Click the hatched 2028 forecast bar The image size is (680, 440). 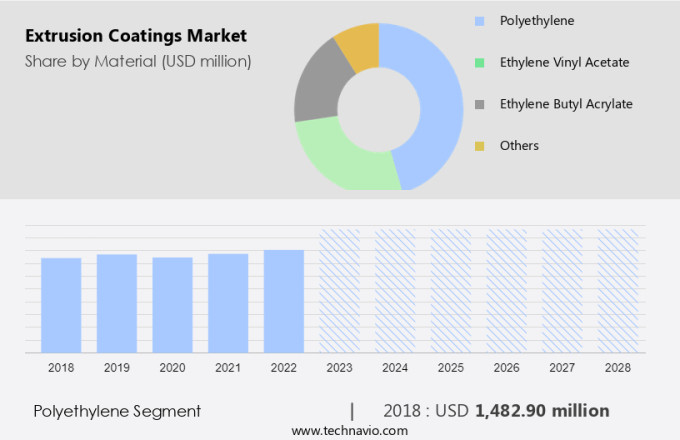pos(617,290)
